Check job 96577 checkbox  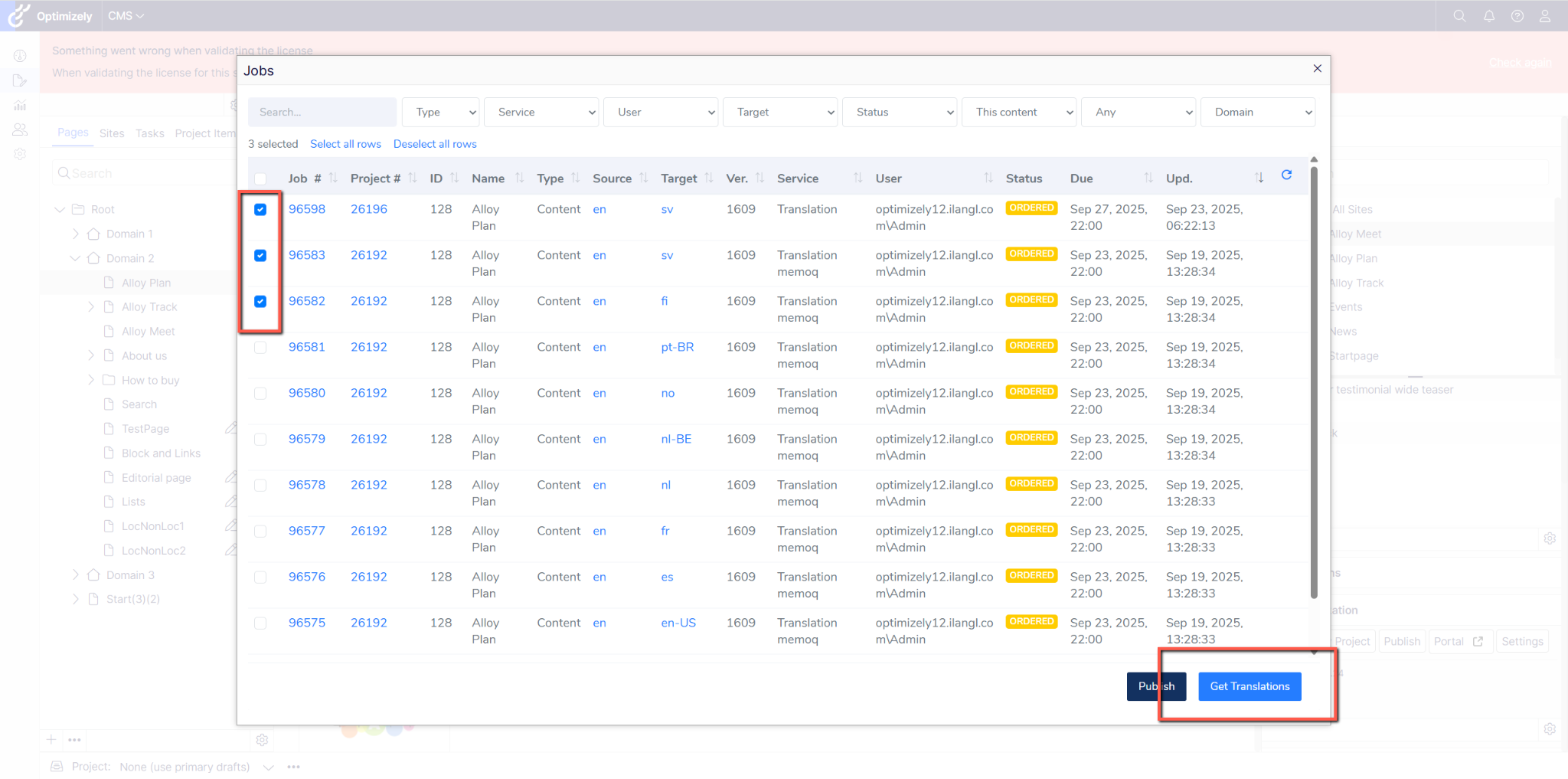260,531
